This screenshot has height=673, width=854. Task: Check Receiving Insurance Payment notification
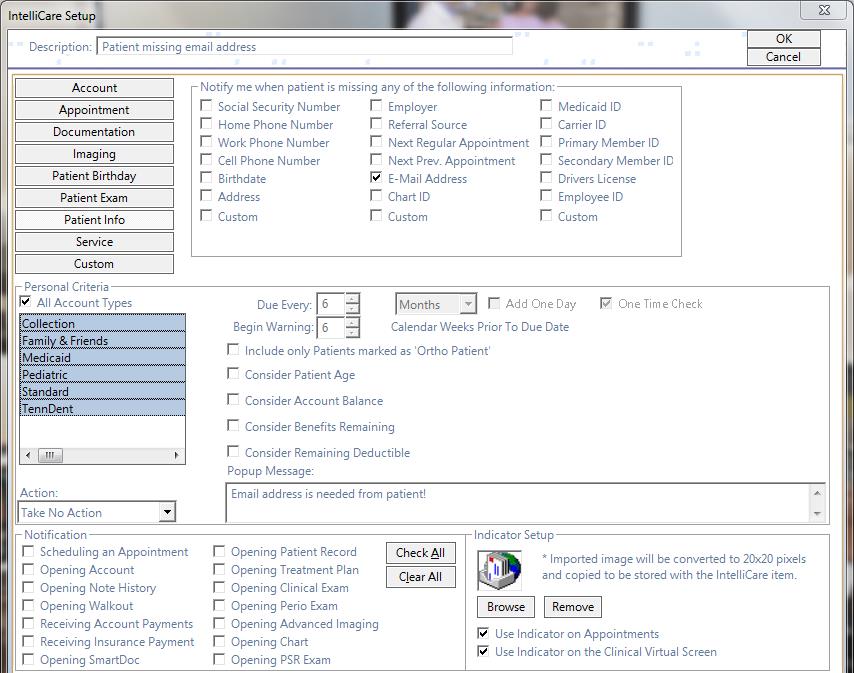[x=28, y=641]
